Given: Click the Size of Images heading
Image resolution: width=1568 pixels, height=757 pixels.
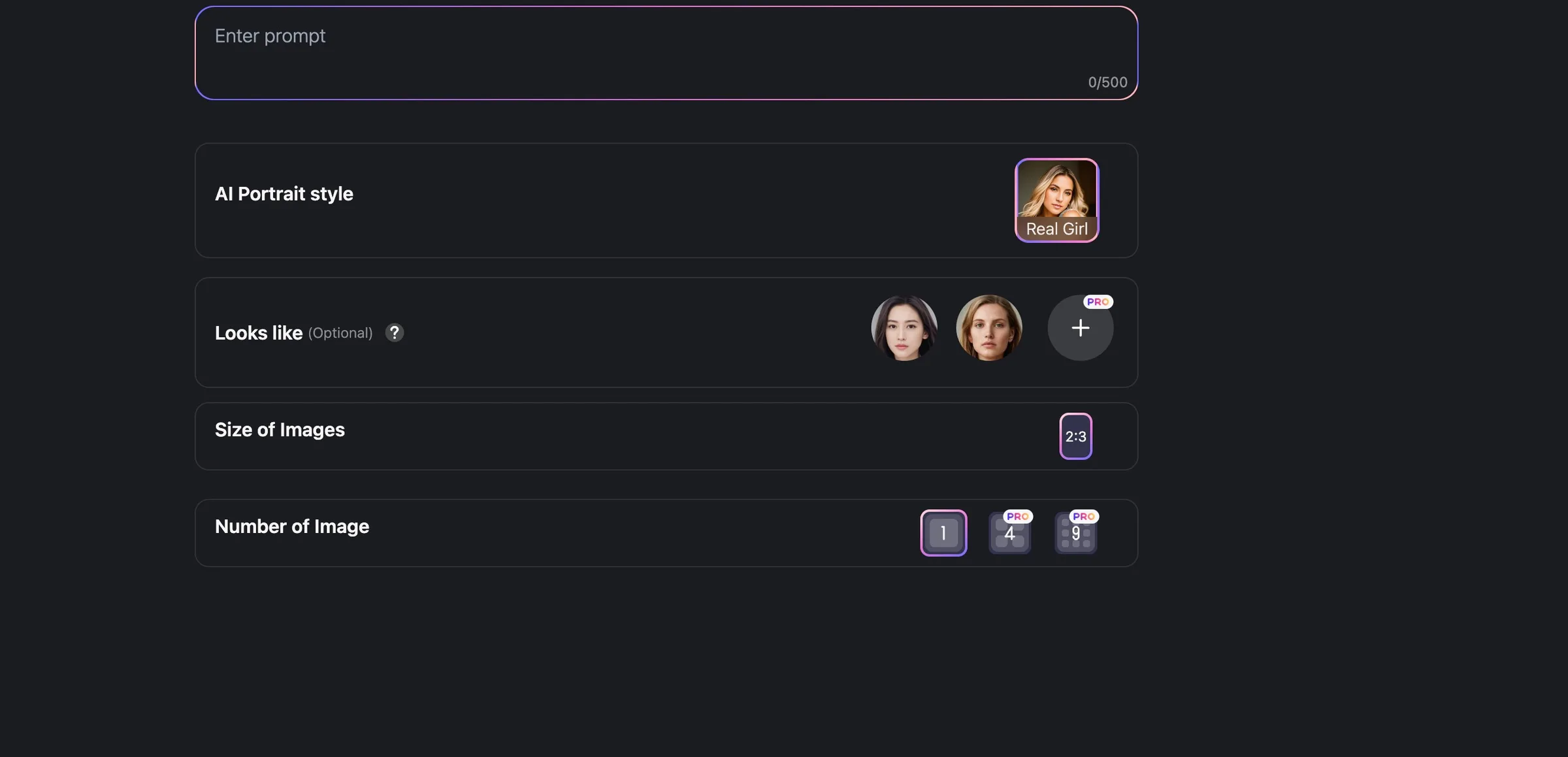Looking at the screenshot, I should pyautogui.click(x=280, y=430).
